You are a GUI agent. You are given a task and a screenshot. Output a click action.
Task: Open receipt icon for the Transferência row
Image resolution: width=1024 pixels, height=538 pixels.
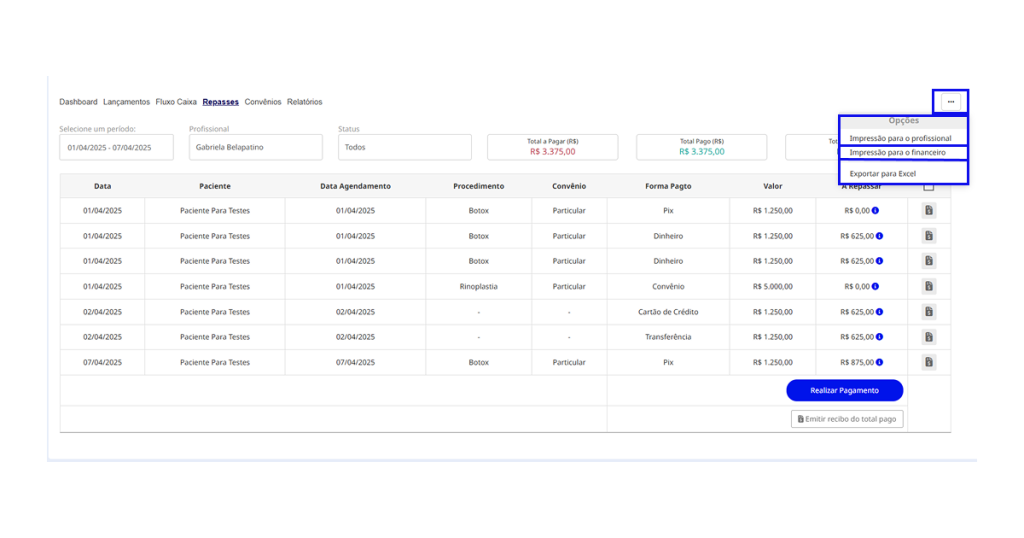click(x=929, y=337)
